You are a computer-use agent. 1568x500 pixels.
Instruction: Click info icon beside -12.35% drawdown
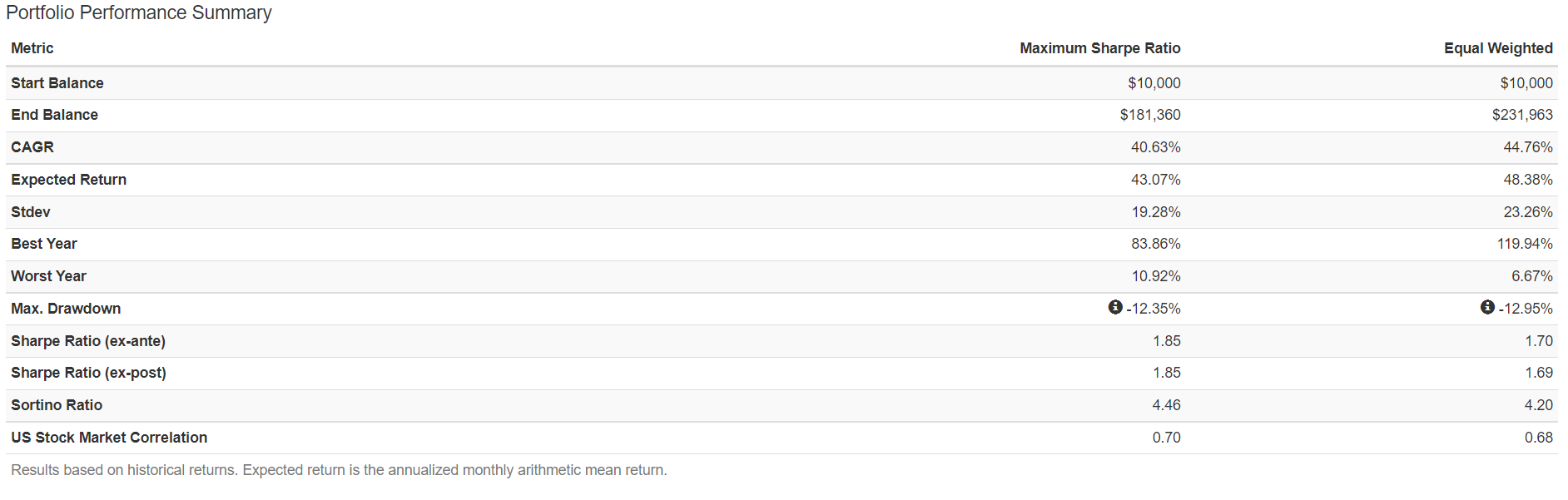click(x=1115, y=308)
